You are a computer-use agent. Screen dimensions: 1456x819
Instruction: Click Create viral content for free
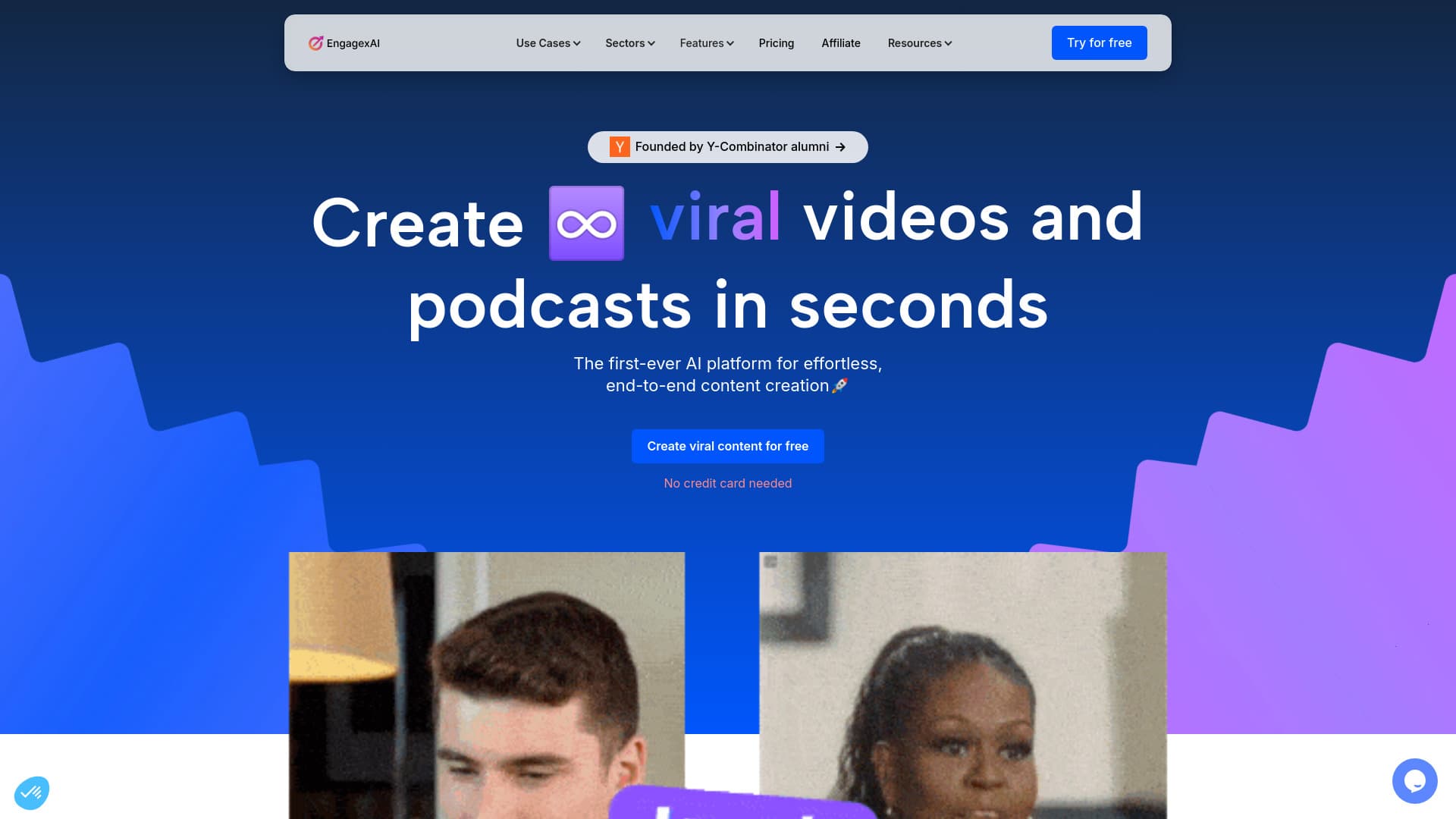pyautogui.click(x=727, y=446)
